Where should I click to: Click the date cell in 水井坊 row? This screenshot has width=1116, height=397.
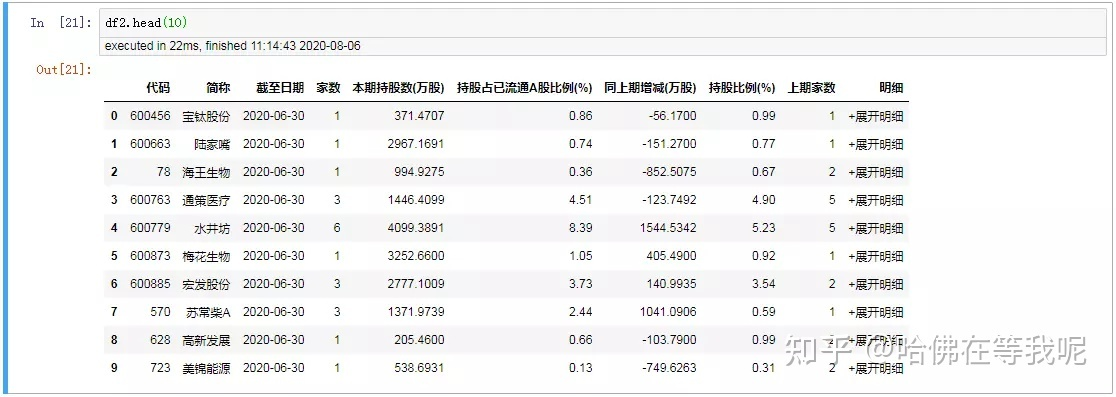[x=273, y=228]
